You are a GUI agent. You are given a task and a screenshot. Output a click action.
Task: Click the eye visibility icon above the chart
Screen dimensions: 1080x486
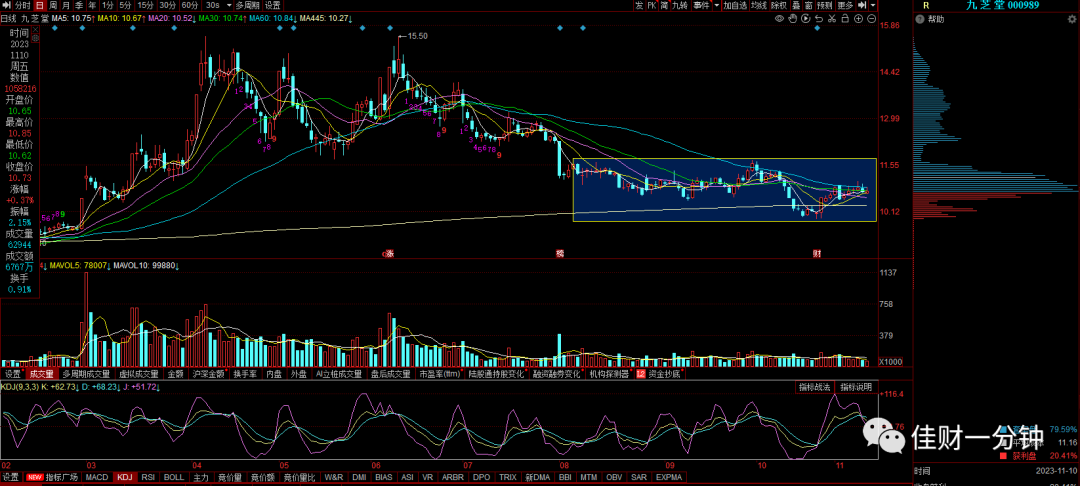780,19
